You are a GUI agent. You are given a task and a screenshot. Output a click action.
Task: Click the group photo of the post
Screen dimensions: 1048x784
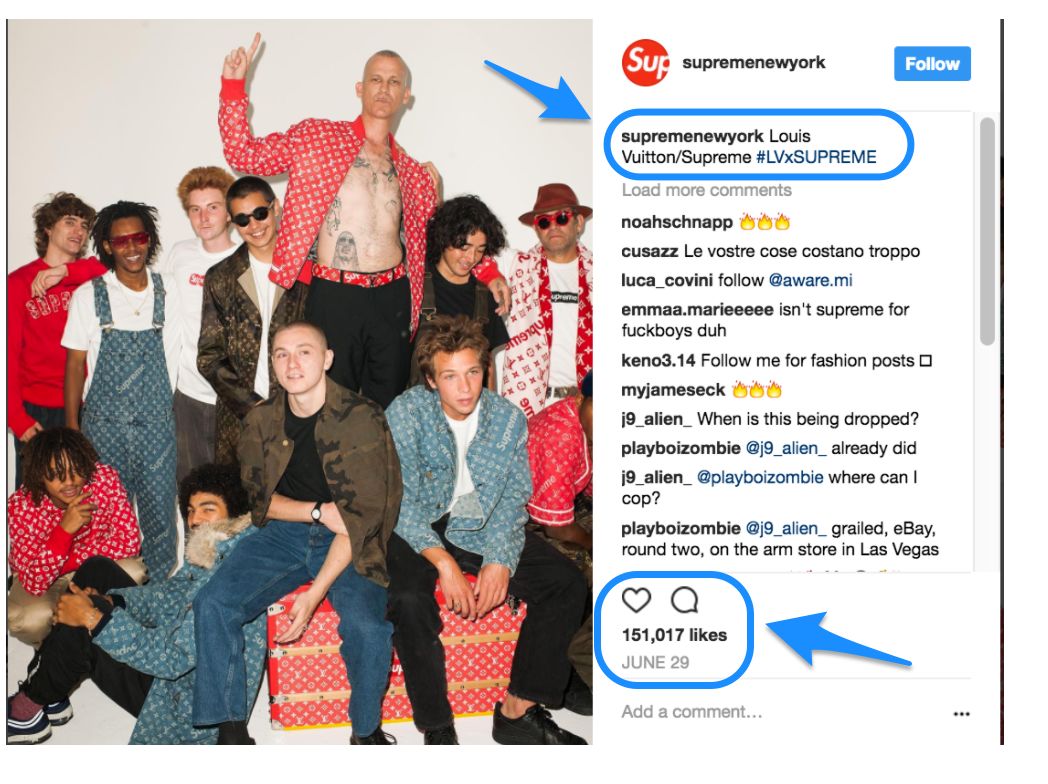tap(299, 382)
